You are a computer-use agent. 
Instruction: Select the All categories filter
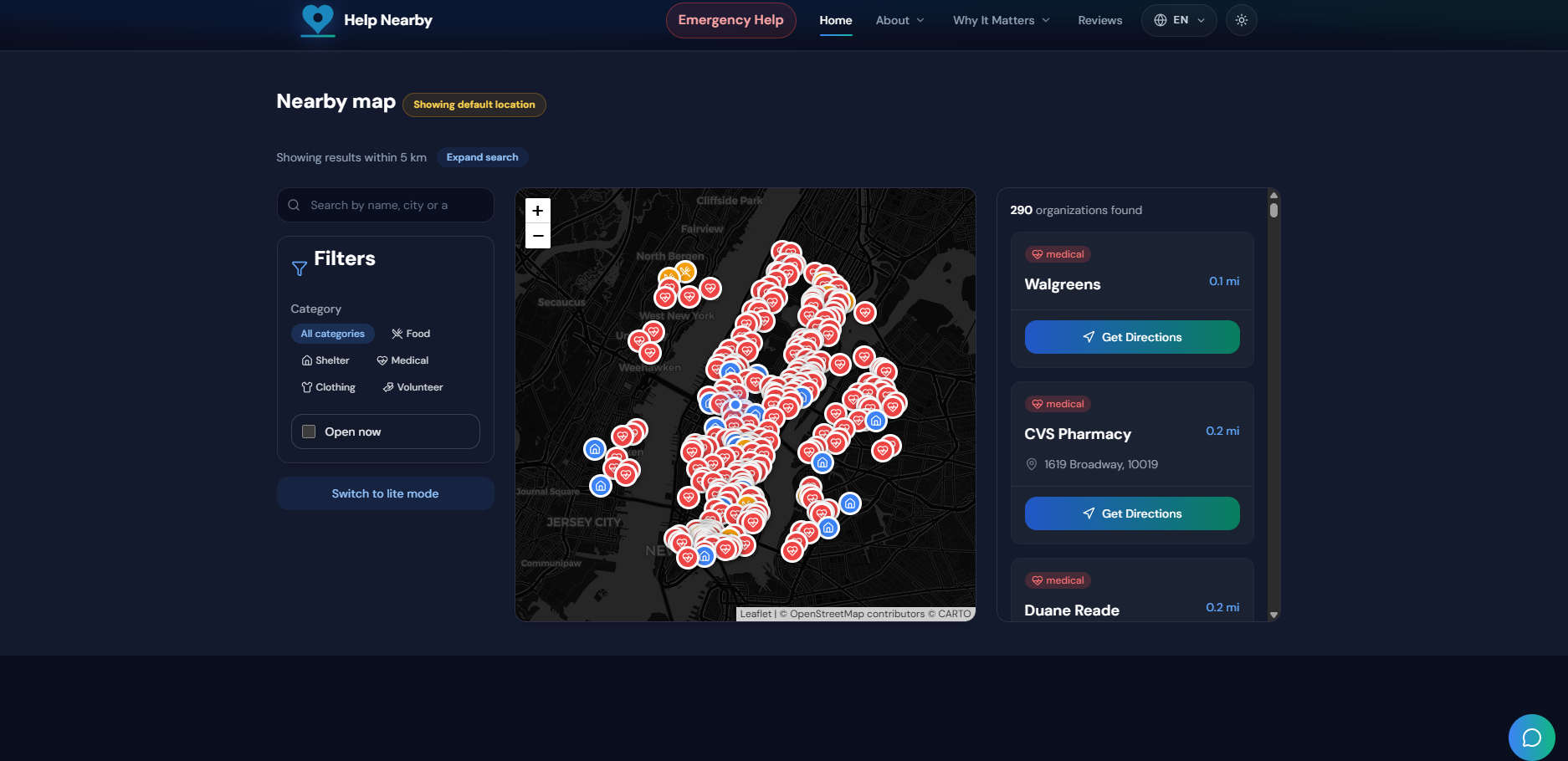[x=332, y=334]
